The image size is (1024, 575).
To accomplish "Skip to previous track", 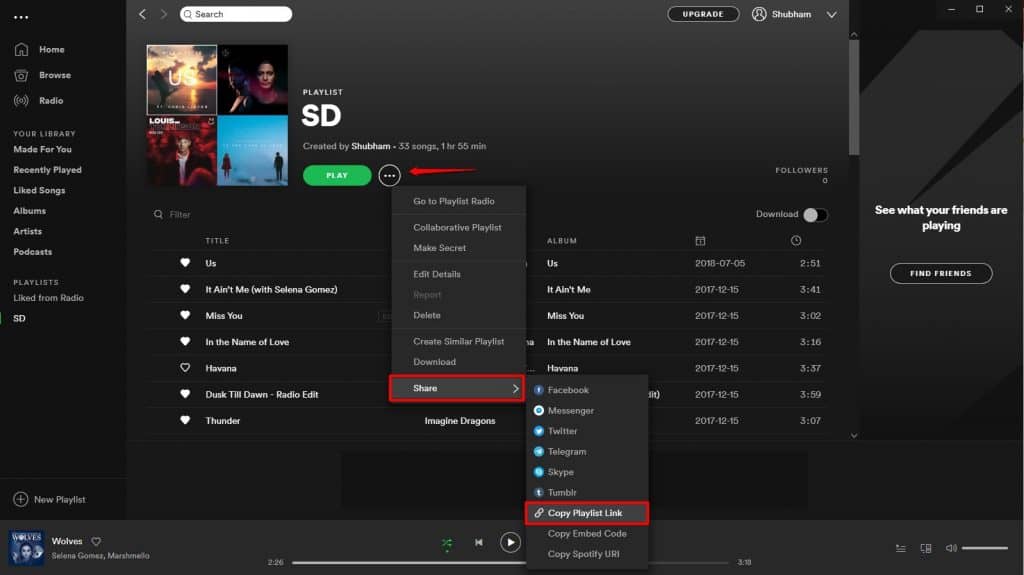I will pyautogui.click(x=479, y=542).
